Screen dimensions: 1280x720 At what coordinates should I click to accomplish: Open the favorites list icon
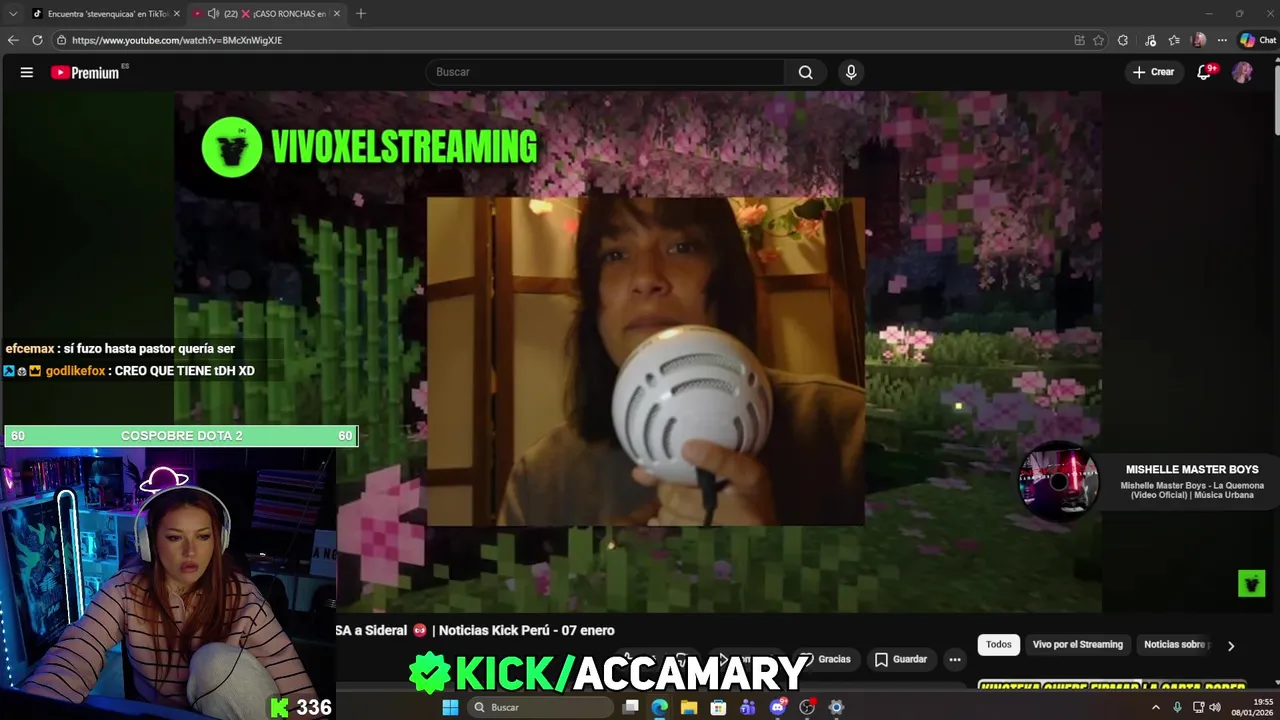tap(1174, 40)
